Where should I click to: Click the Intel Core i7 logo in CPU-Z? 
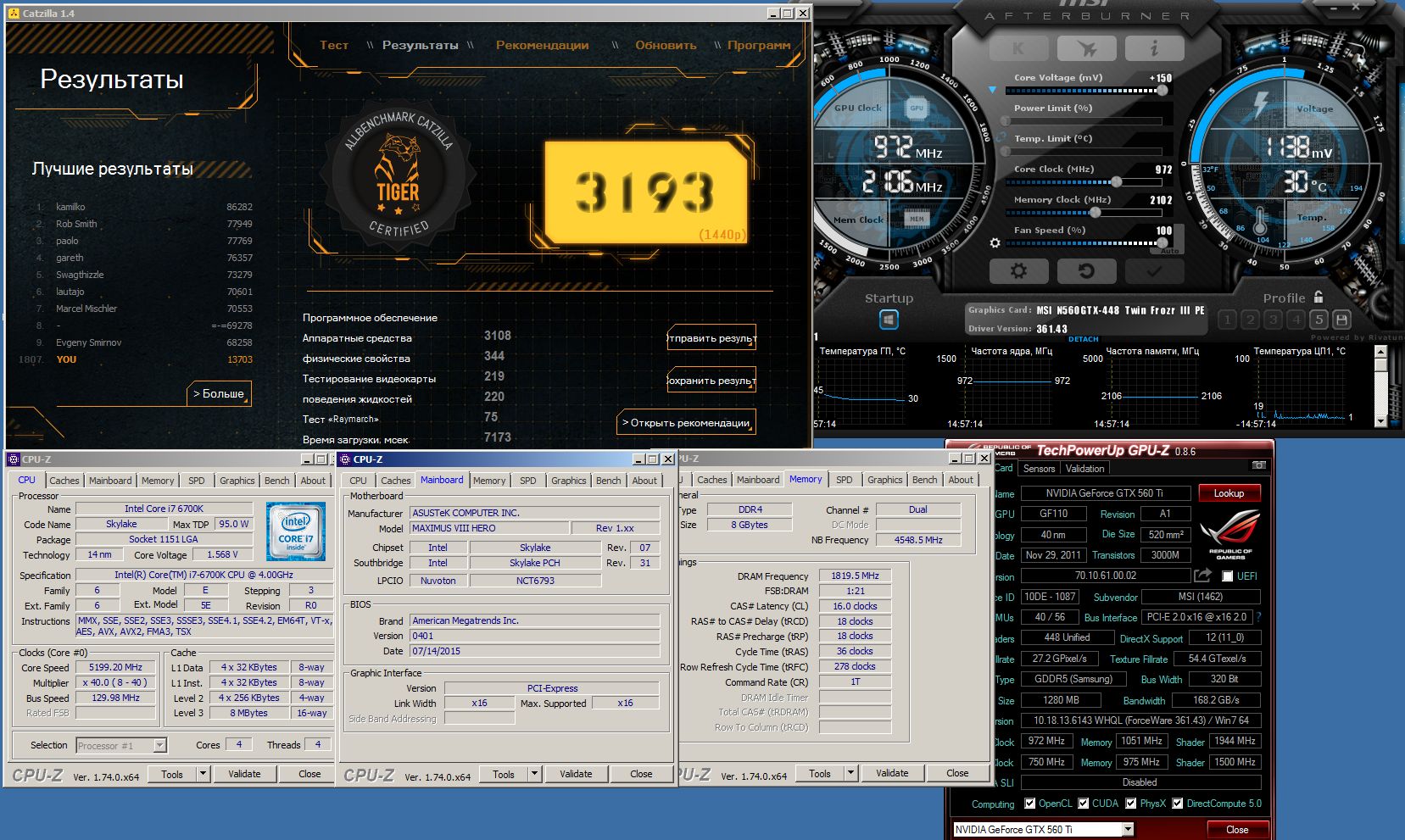(x=295, y=531)
